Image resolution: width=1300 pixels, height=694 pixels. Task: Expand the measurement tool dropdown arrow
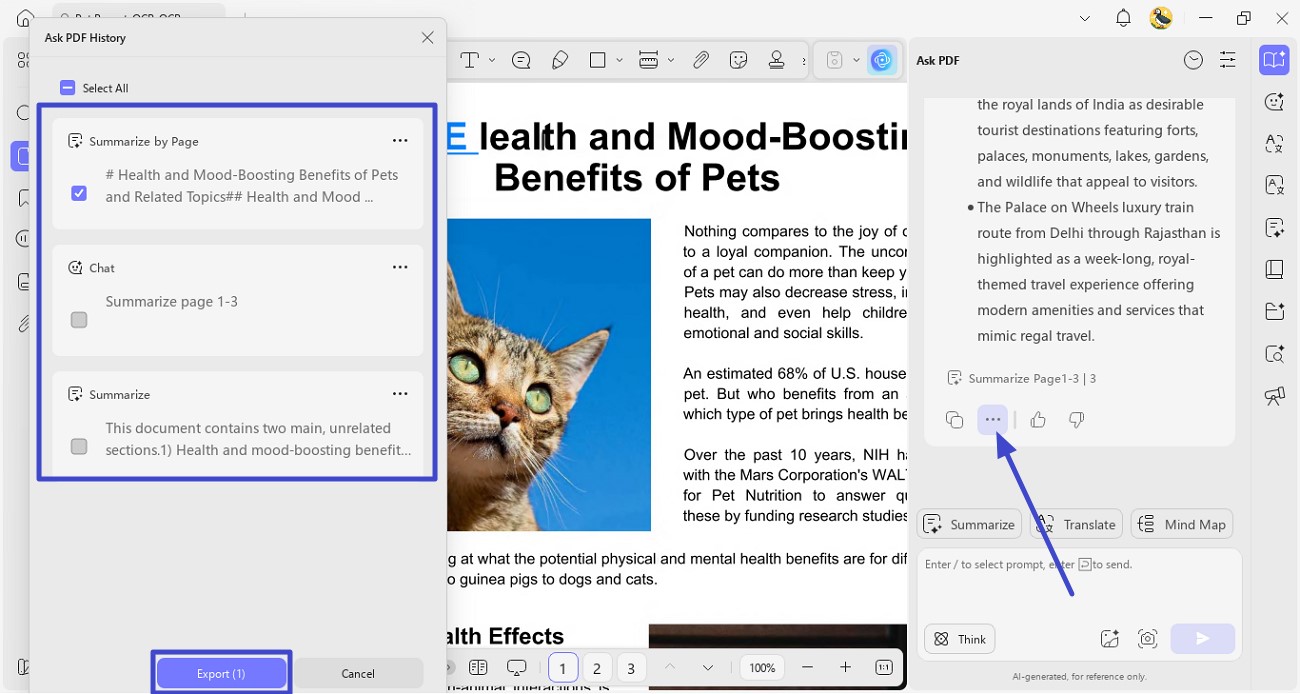671,60
